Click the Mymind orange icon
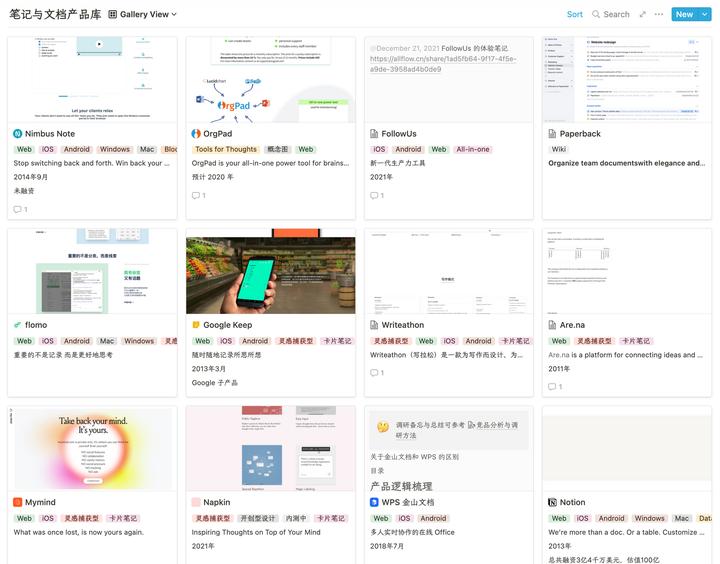Screen dimensions: 720x564 tap(17, 502)
